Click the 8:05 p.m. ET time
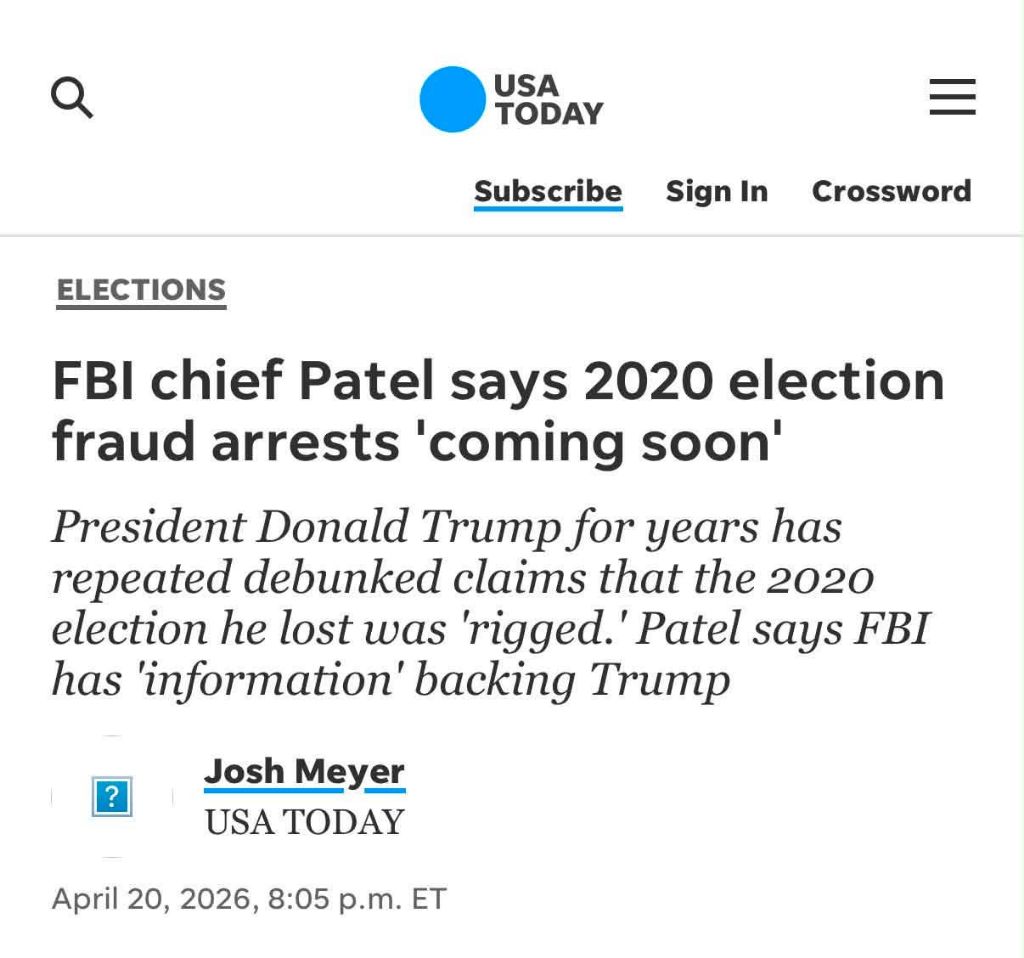Image resolution: width=1024 pixels, height=958 pixels. tap(357, 898)
